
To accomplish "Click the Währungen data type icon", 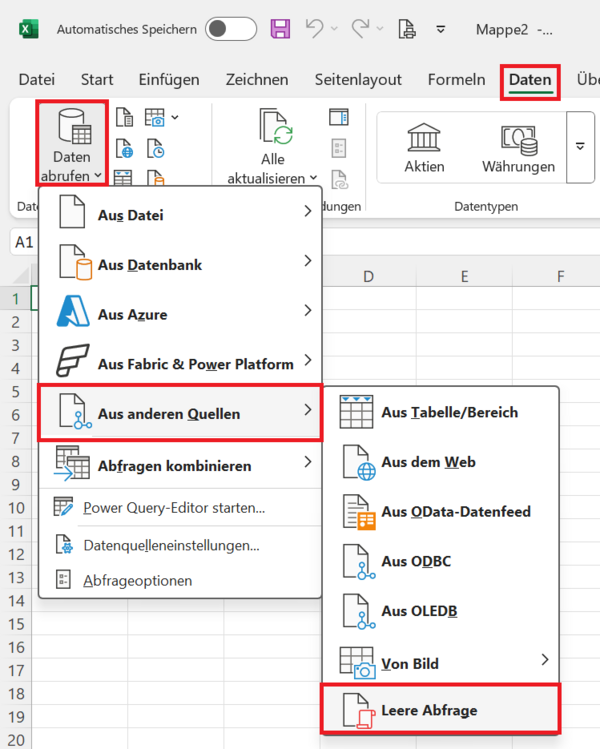I will pos(517,139).
